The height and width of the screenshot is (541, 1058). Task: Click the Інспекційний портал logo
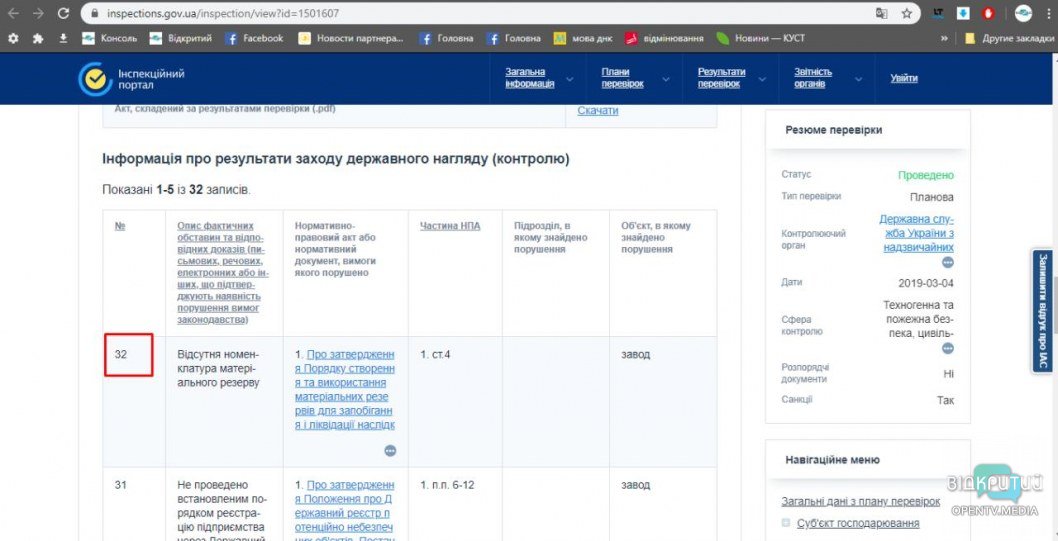132,79
